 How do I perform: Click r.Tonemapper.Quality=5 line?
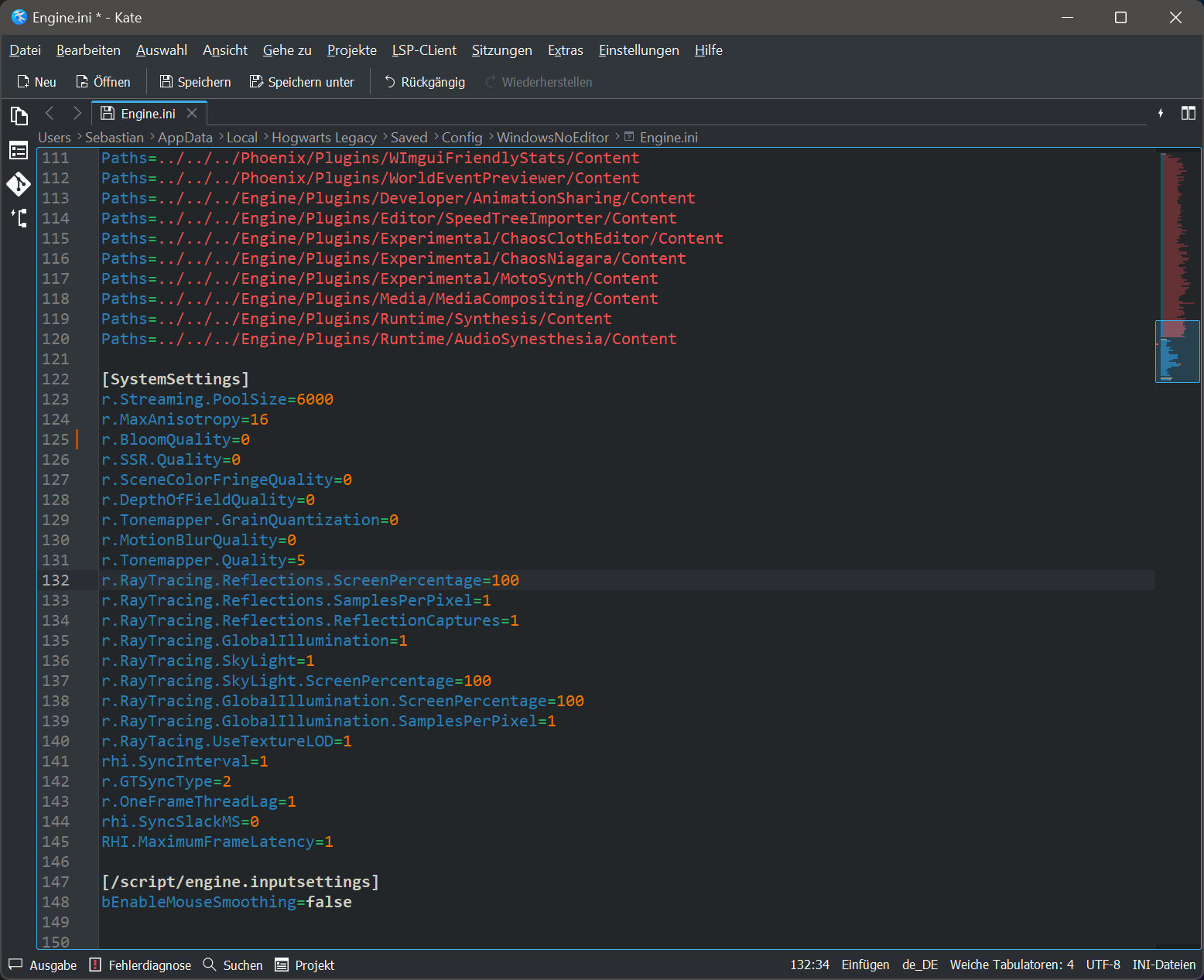[x=204, y=560]
